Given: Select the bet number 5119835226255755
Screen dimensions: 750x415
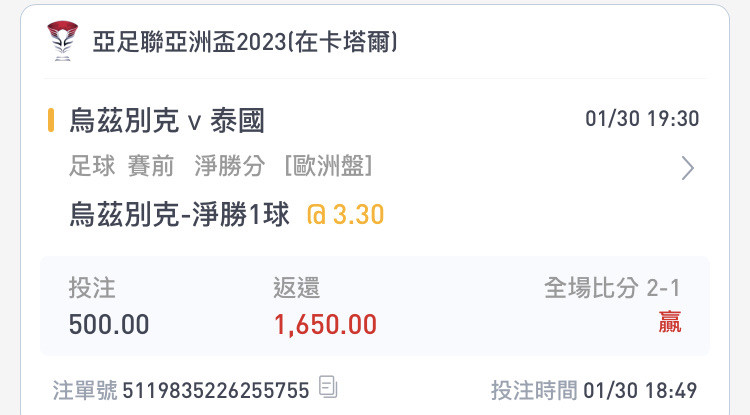Looking at the screenshot, I should 216,391.
